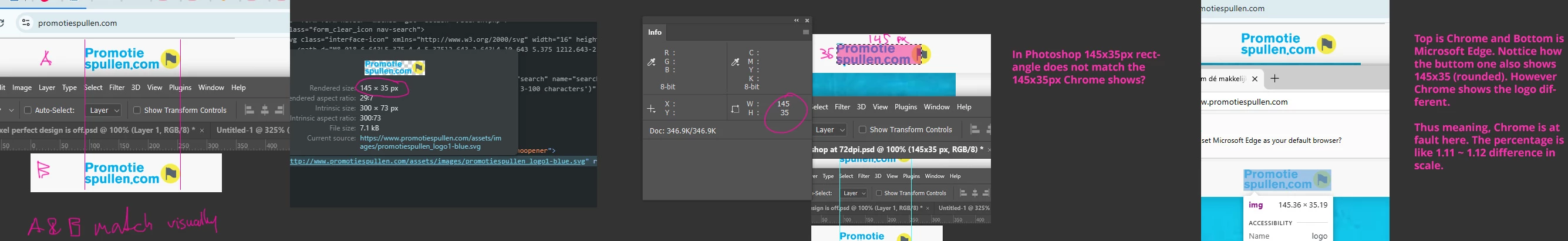Image resolution: width=1568 pixels, height=241 pixels.
Task: Open Type menu in miniature Photoshop screenshot
Action: 828,176
